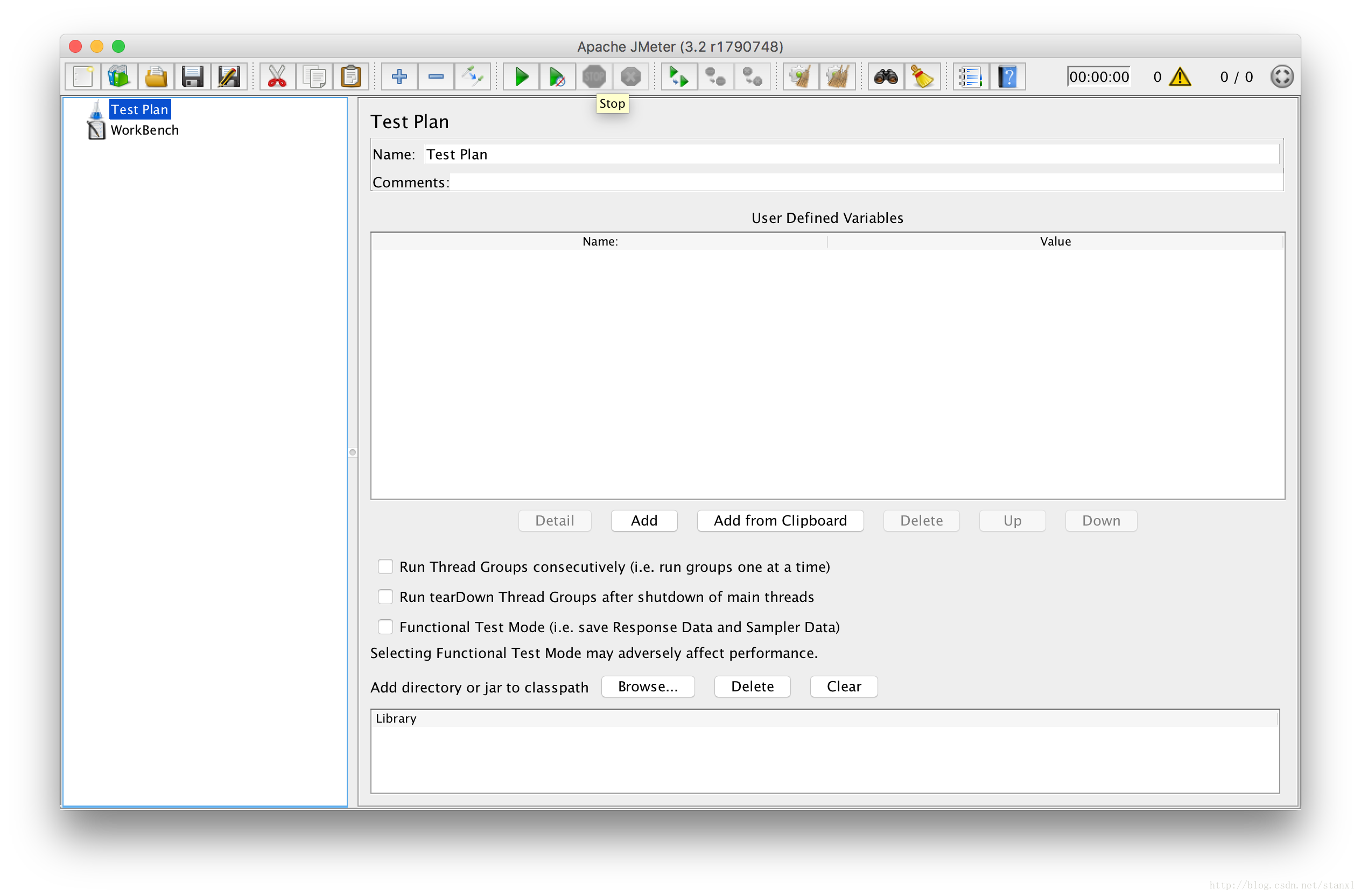Image resolution: width=1361 pixels, height=896 pixels.
Task: Copy with the duplicate pages icon
Action: (314, 76)
